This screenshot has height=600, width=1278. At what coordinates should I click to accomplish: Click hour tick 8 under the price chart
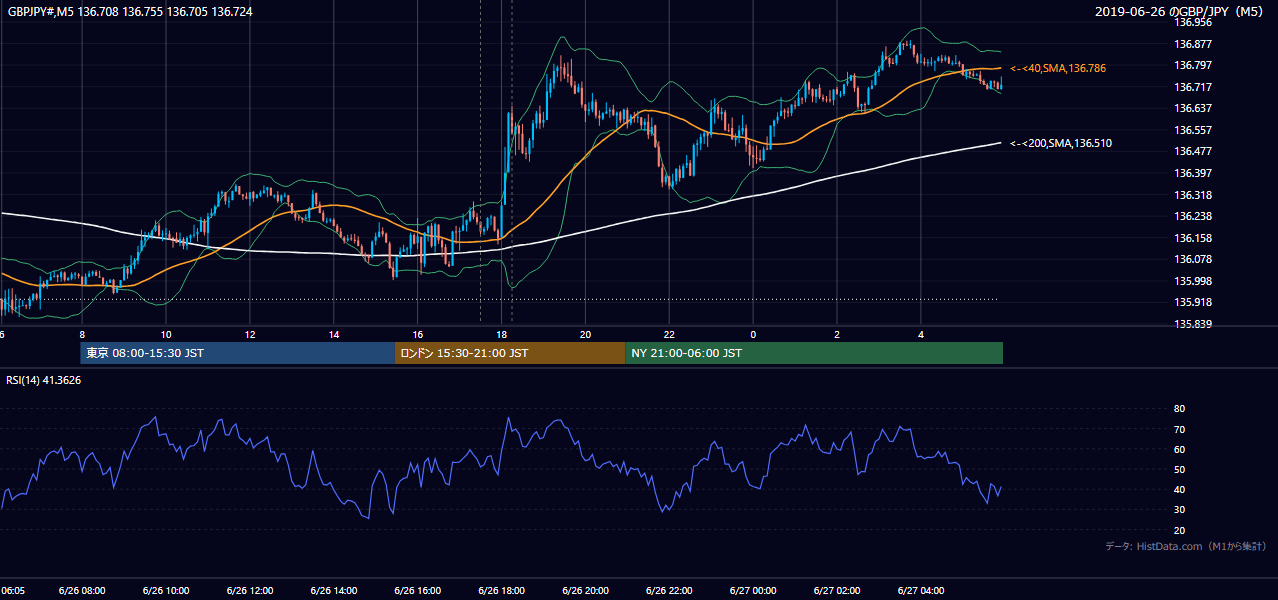pyautogui.click(x=82, y=334)
